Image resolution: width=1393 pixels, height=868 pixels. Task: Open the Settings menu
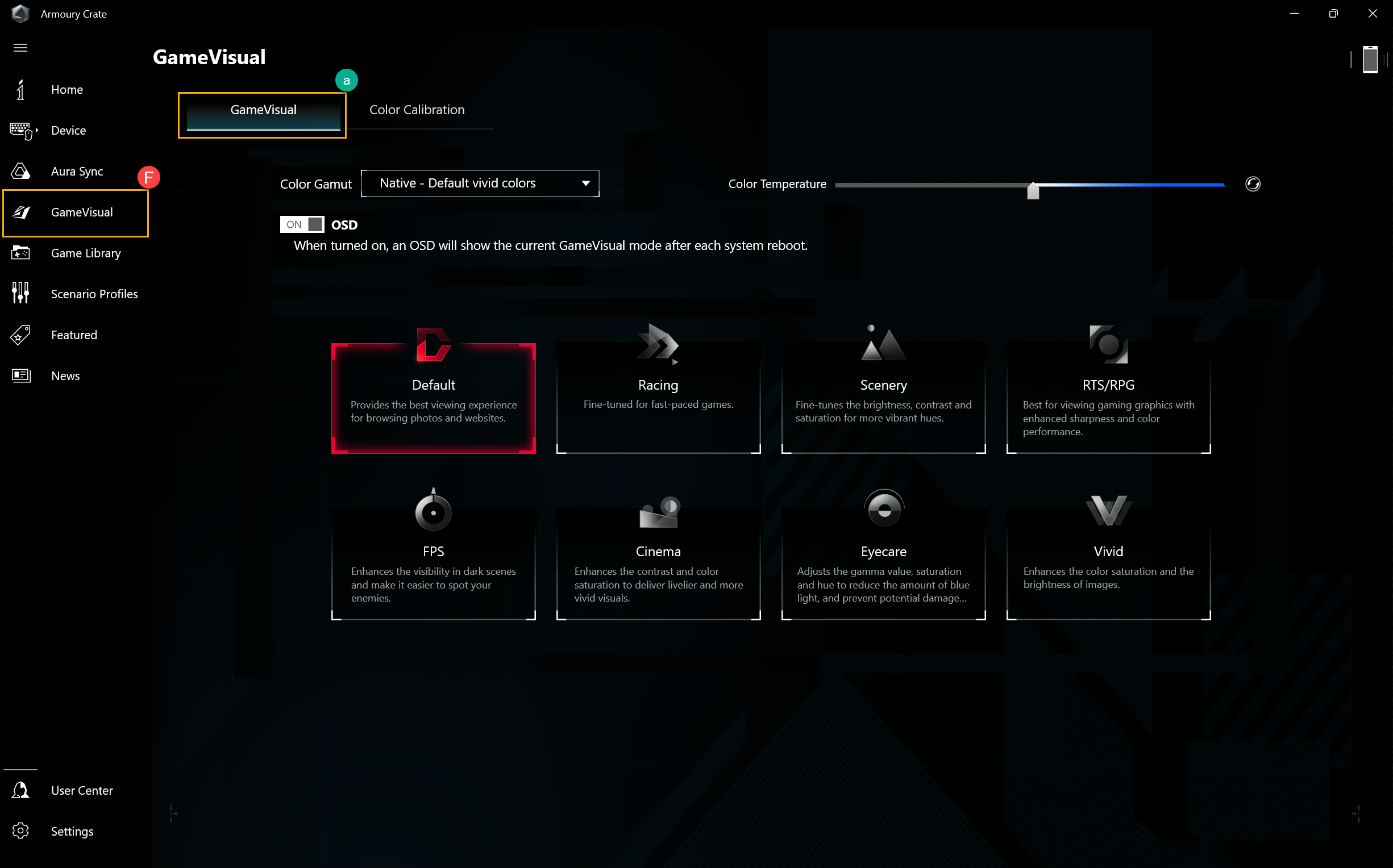tap(72, 832)
